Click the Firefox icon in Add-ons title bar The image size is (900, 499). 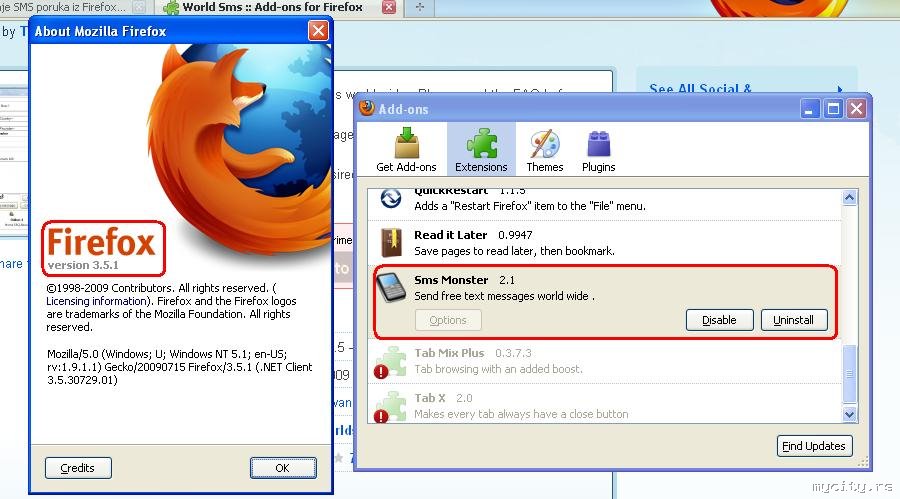tap(366, 108)
